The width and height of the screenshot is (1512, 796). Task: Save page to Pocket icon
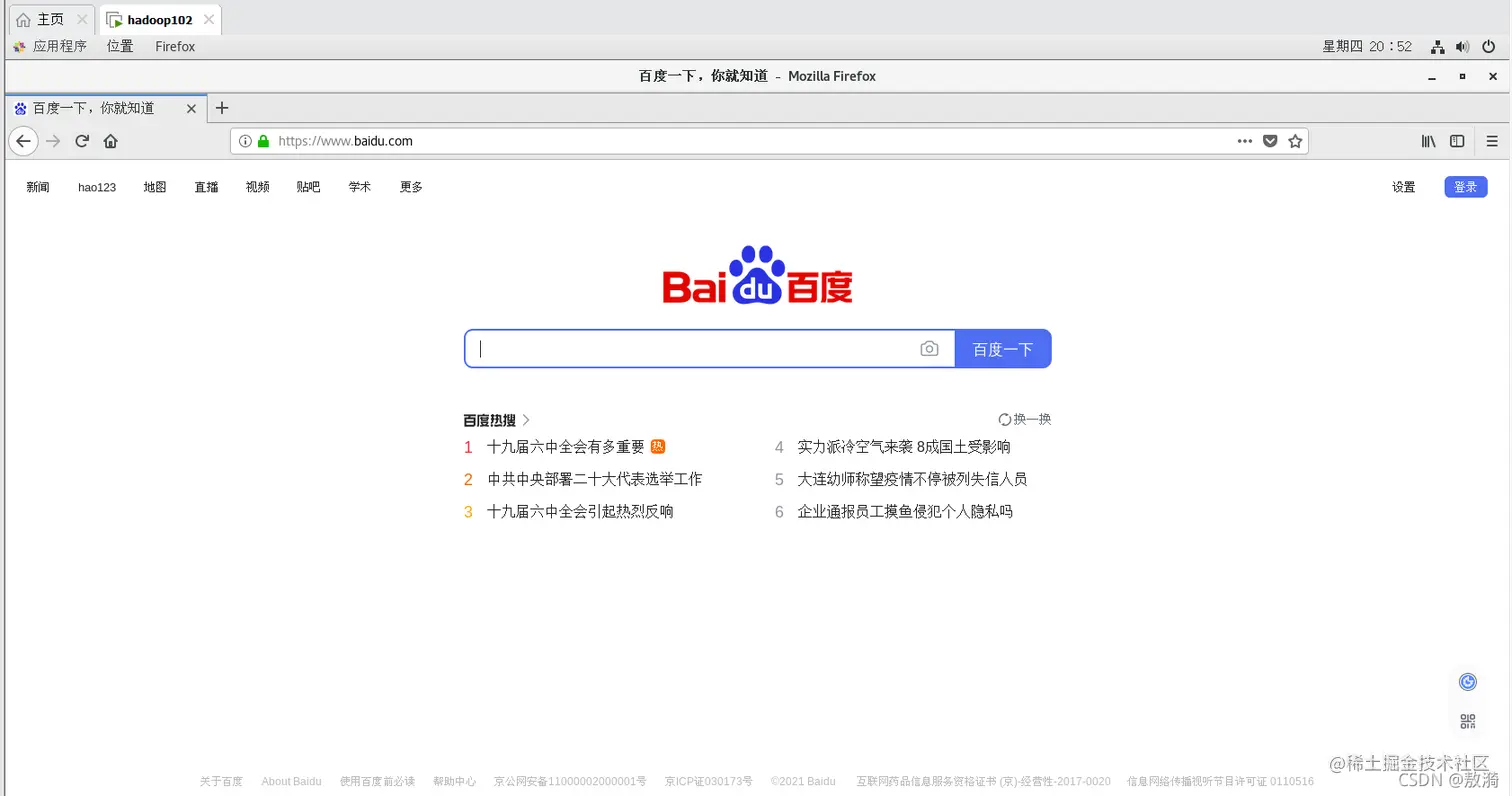point(1270,141)
